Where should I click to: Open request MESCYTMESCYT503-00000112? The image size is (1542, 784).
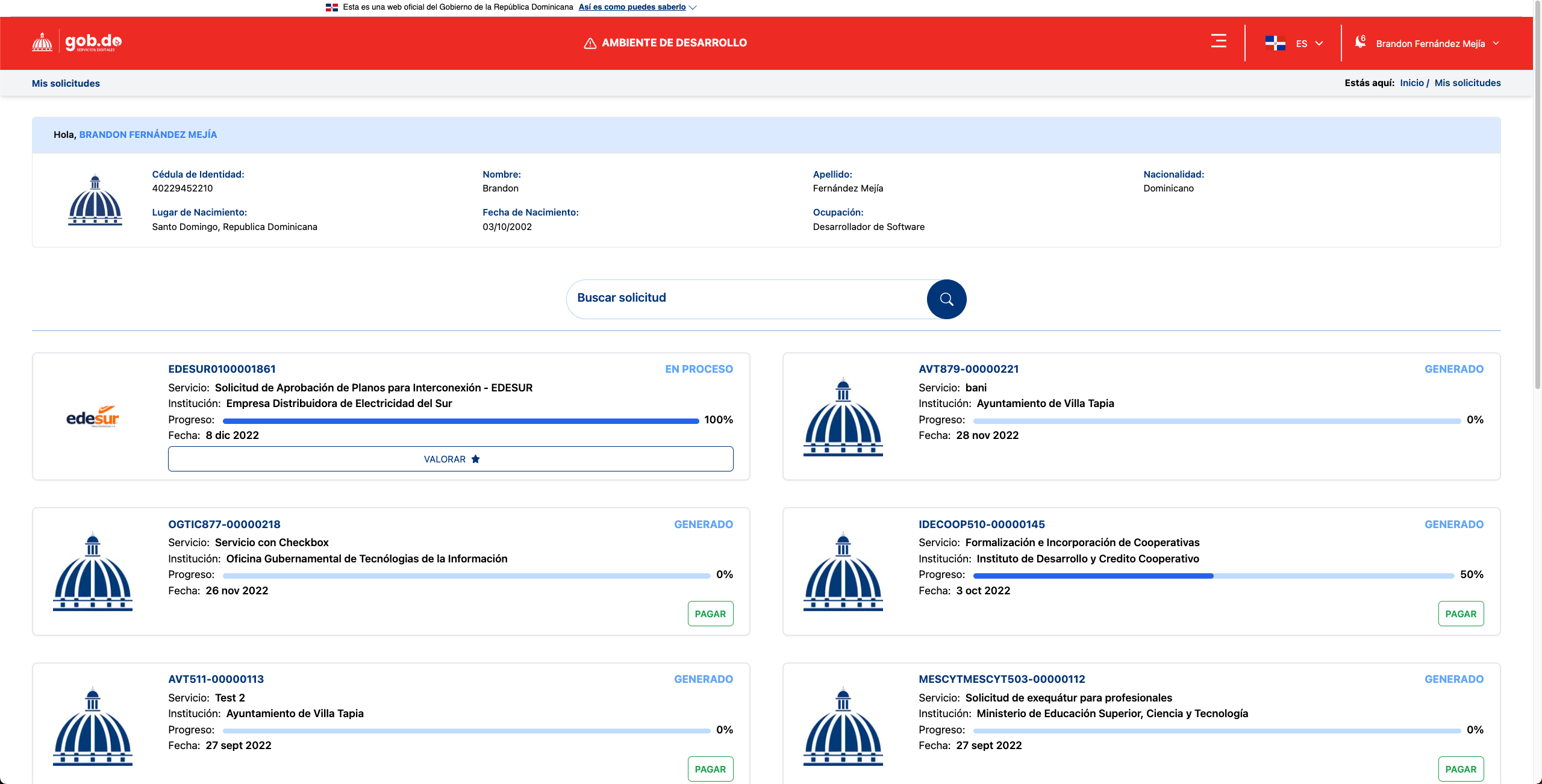[x=1002, y=679]
